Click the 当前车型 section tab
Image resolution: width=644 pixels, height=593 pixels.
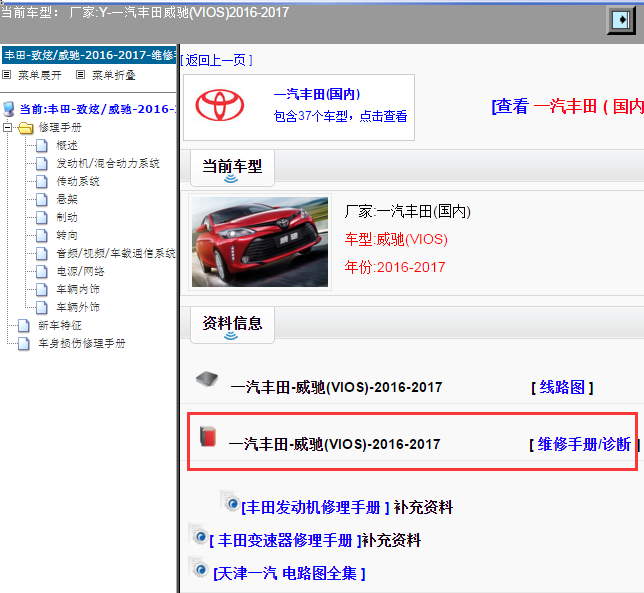click(232, 168)
